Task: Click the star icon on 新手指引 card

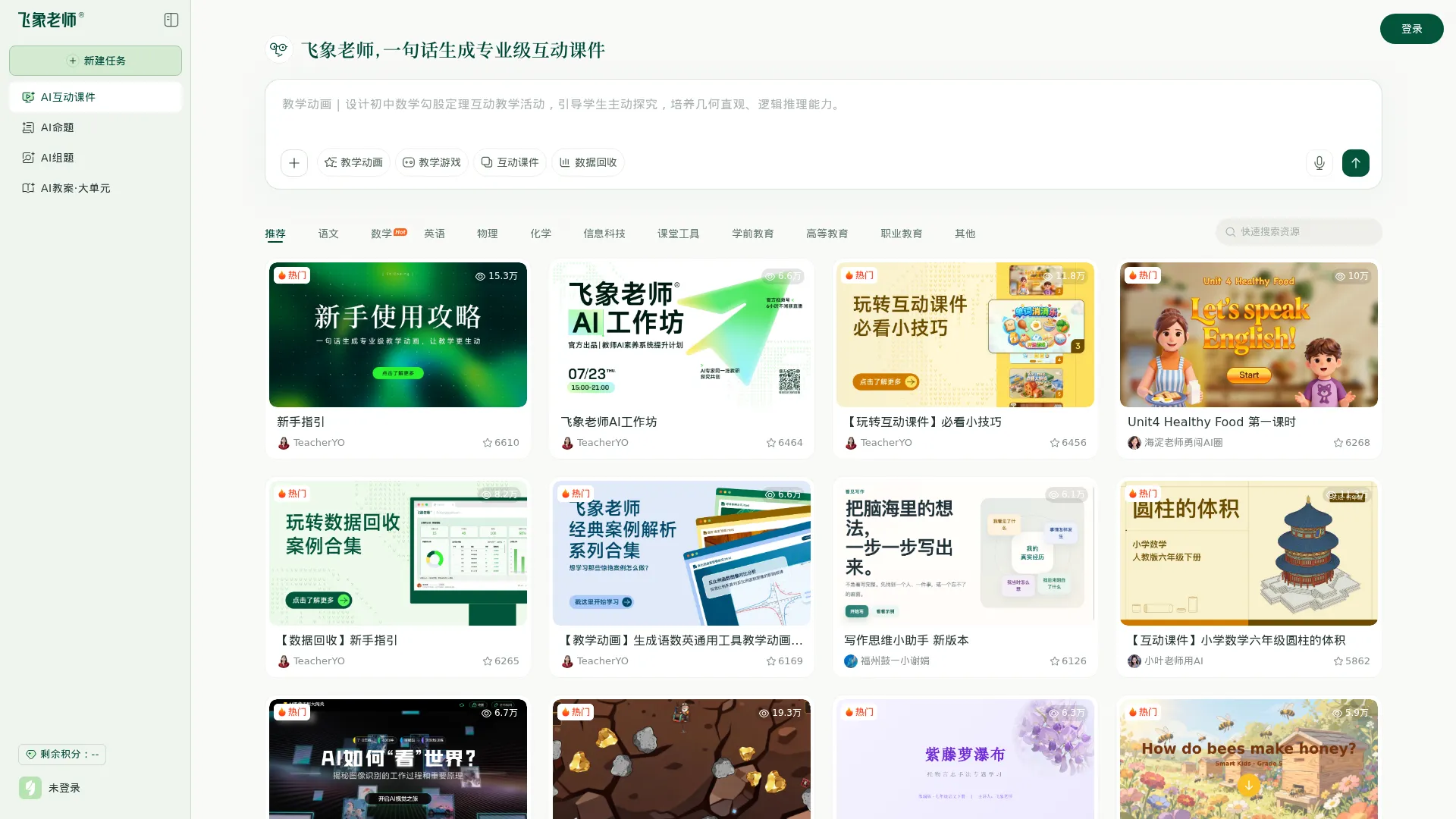Action: [x=488, y=443]
